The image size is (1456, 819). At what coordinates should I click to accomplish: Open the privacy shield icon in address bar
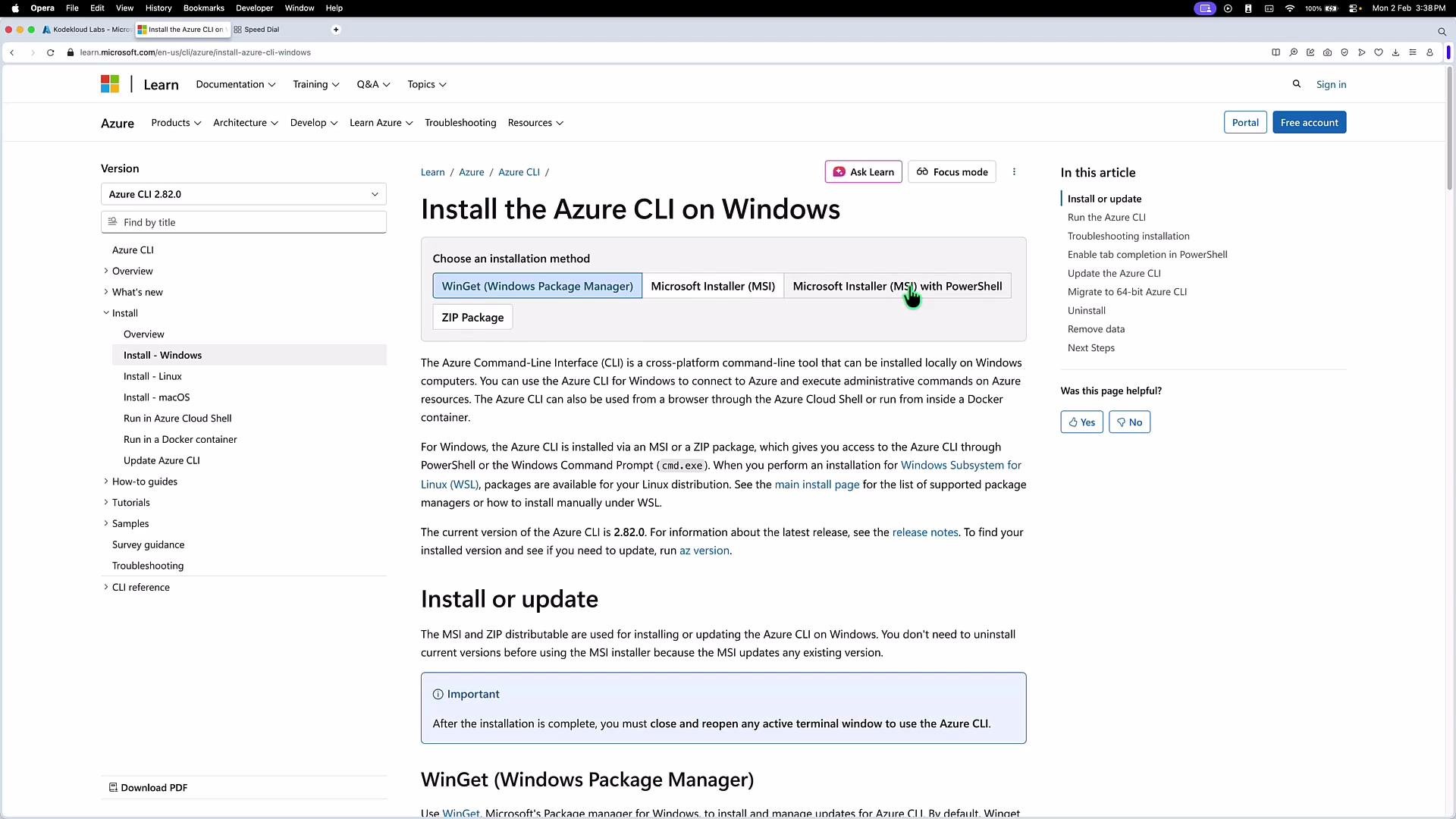tap(1345, 52)
